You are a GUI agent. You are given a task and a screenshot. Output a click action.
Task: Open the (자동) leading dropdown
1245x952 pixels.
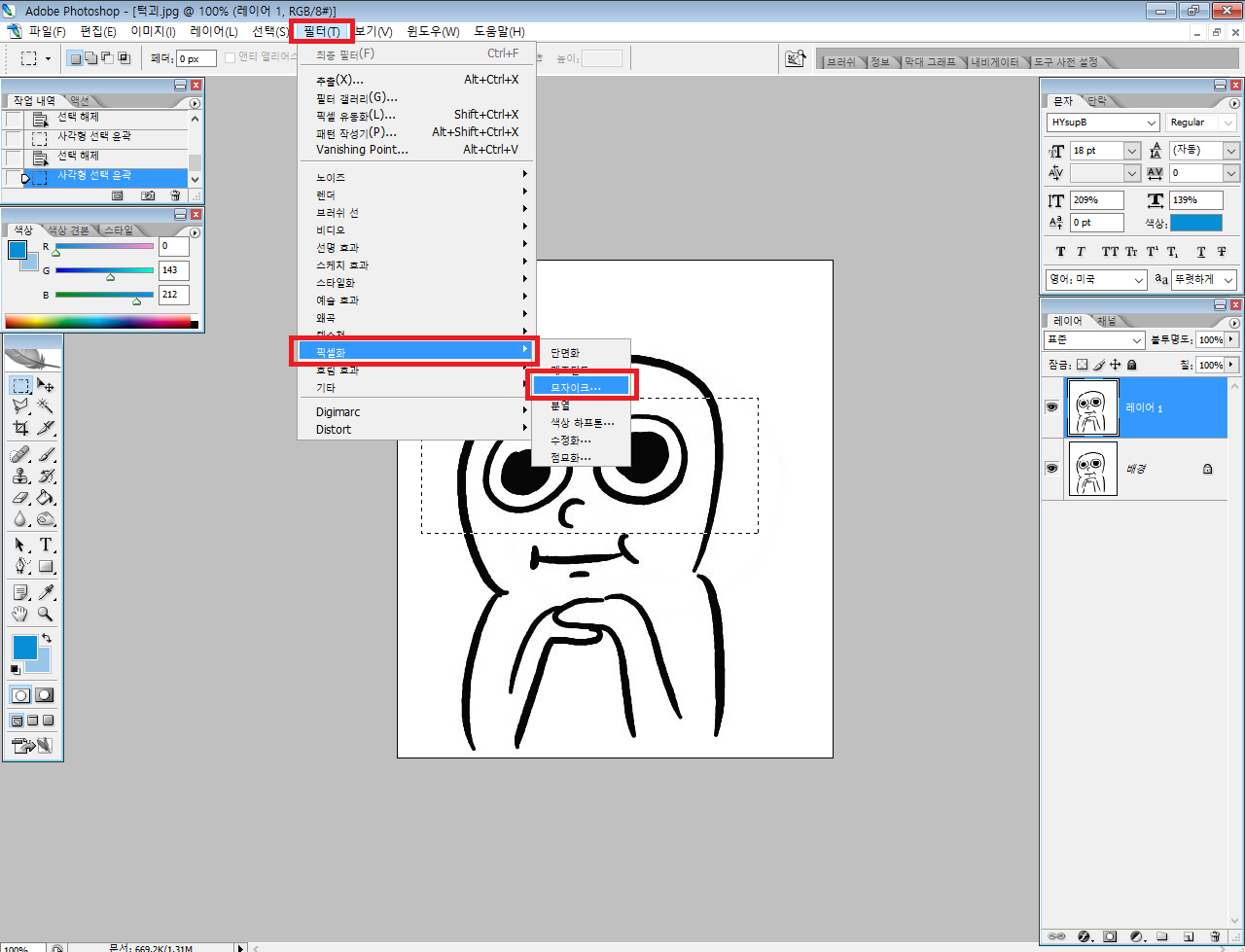point(1231,151)
